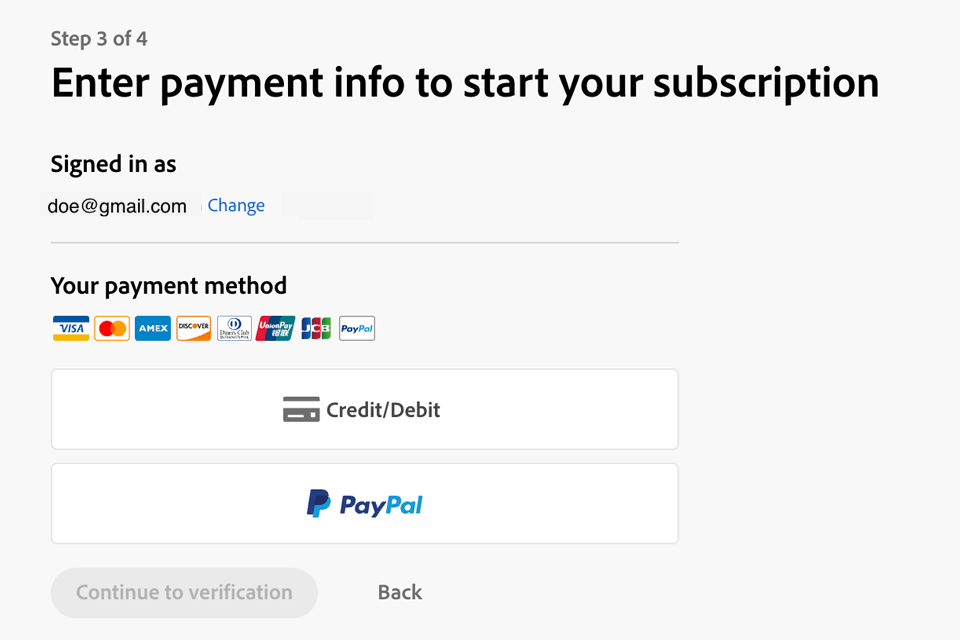The image size is (960, 640).
Task: Go Back to the previous step
Action: tap(400, 593)
